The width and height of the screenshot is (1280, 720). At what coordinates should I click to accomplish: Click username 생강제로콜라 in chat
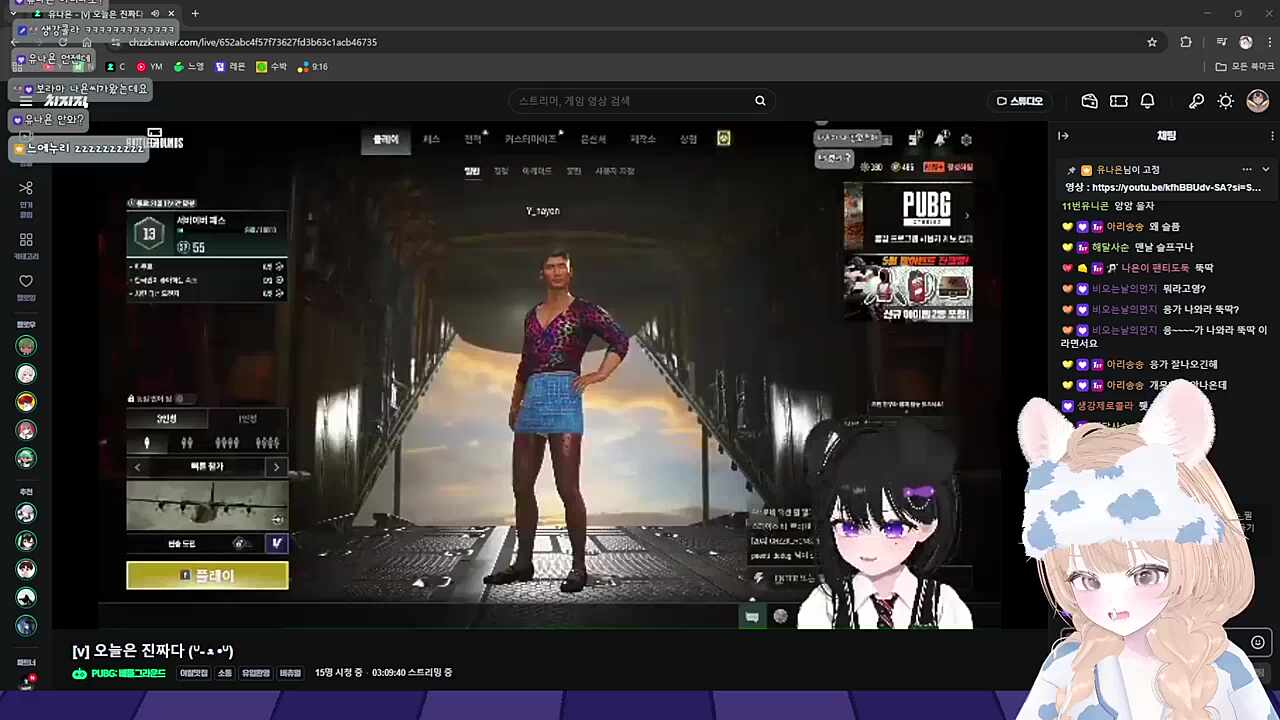(1105, 406)
